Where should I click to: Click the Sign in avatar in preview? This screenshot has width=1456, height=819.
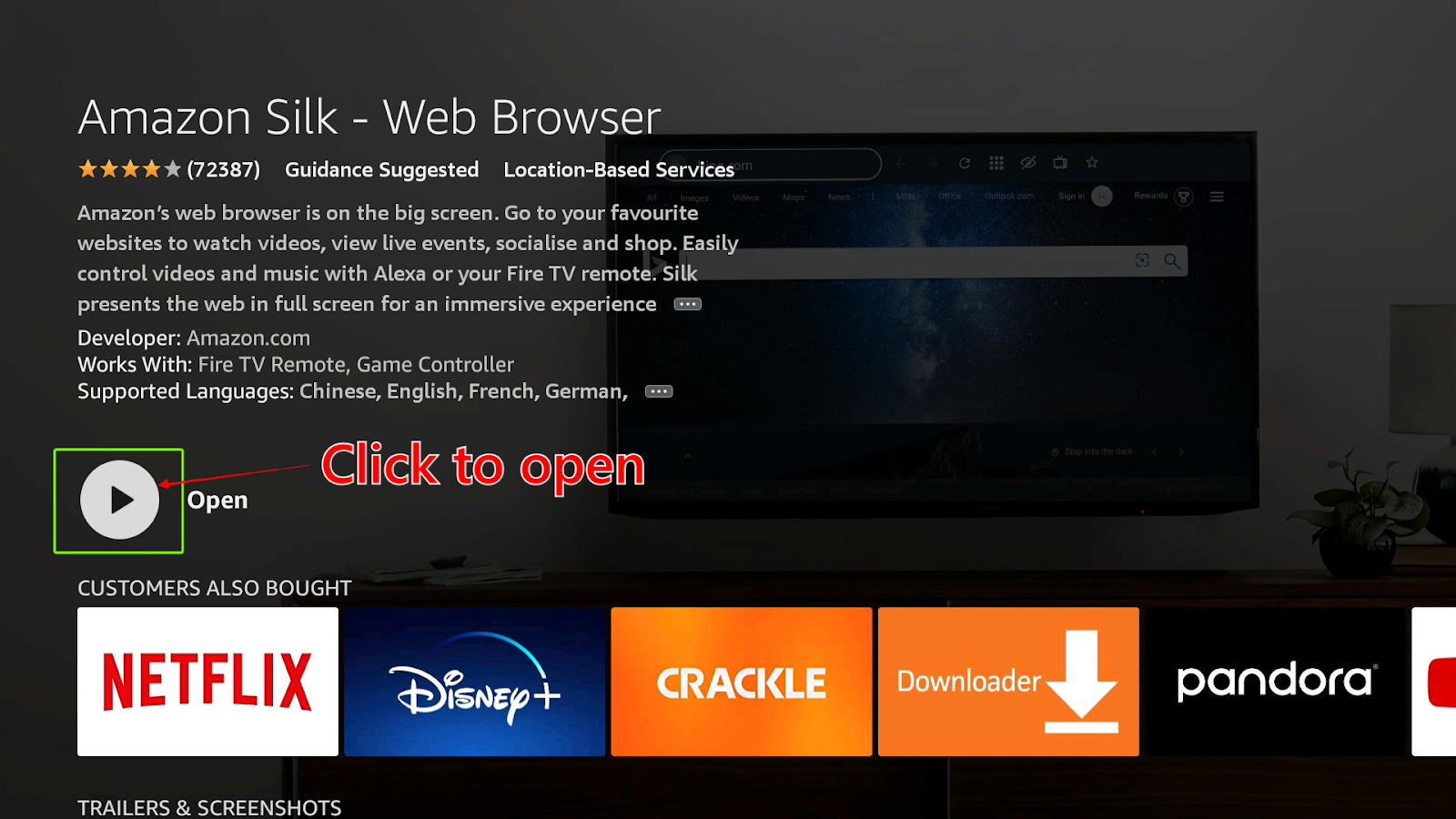(x=1101, y=197)
